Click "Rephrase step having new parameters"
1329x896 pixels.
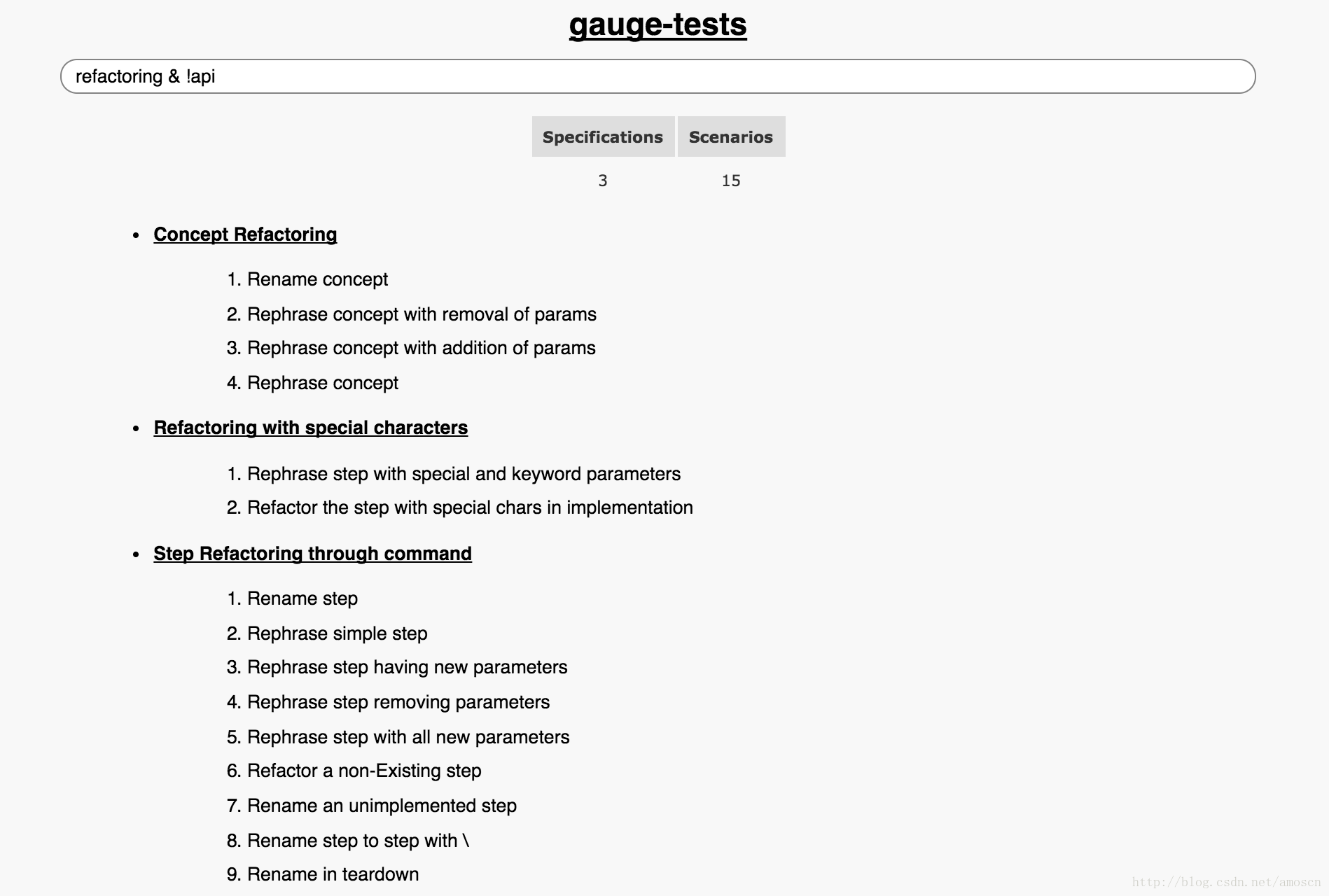click(407, 667)
